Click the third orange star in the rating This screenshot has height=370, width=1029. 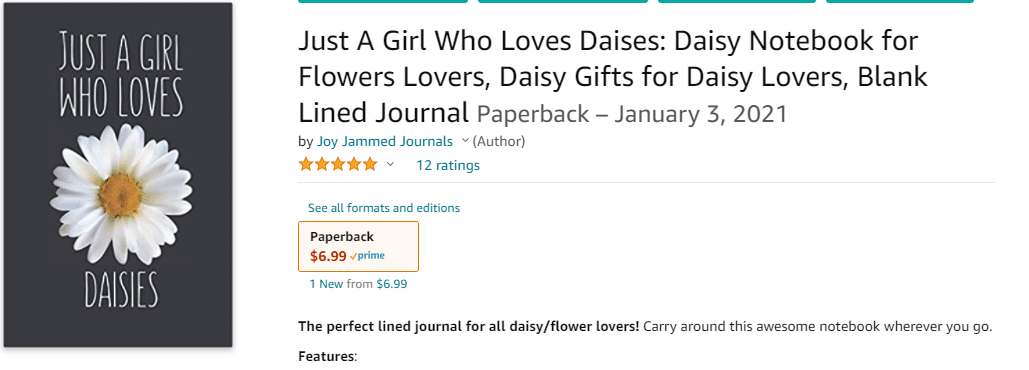coord(338,164)
